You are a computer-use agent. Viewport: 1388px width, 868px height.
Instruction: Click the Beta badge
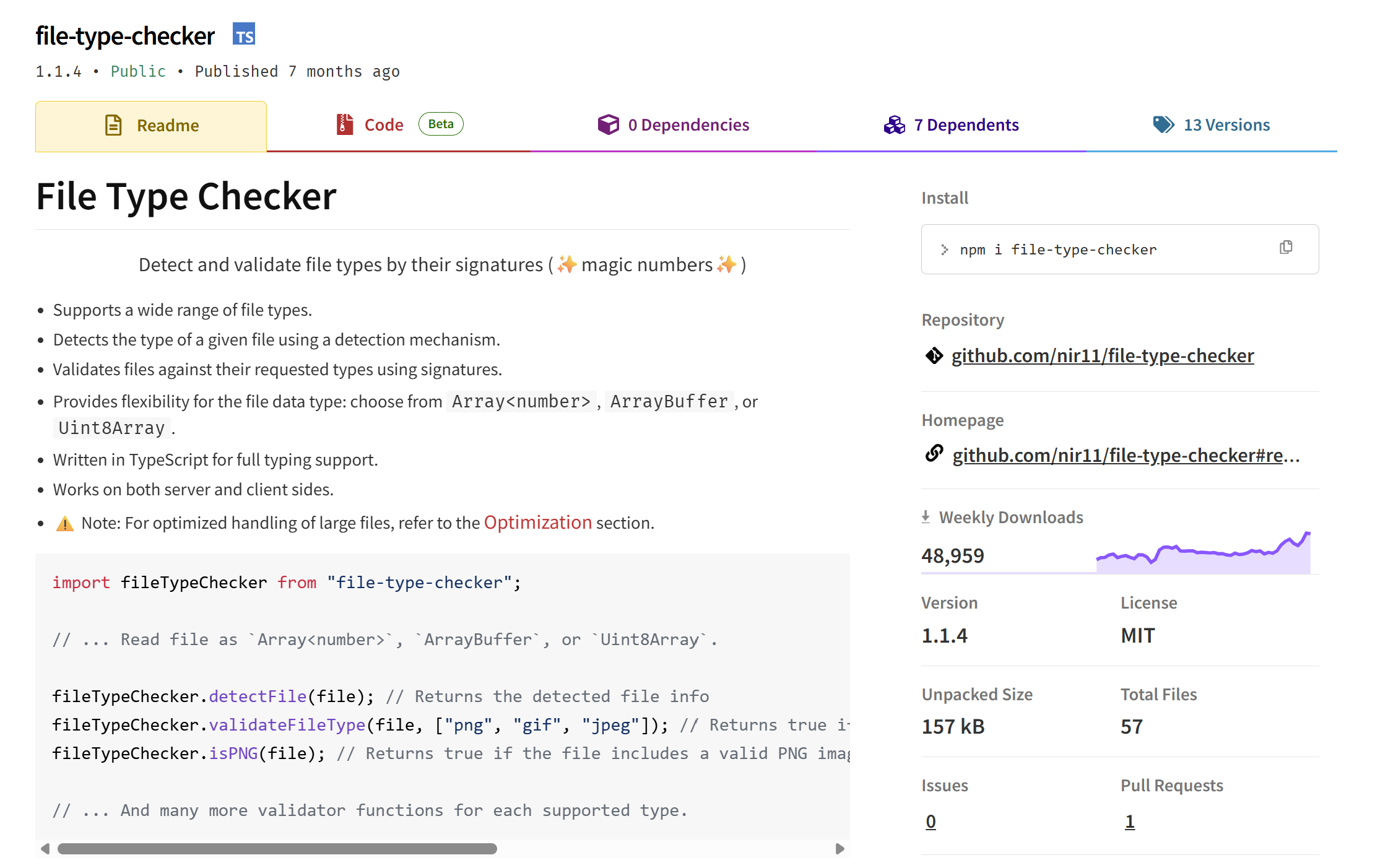pos(441,124)
